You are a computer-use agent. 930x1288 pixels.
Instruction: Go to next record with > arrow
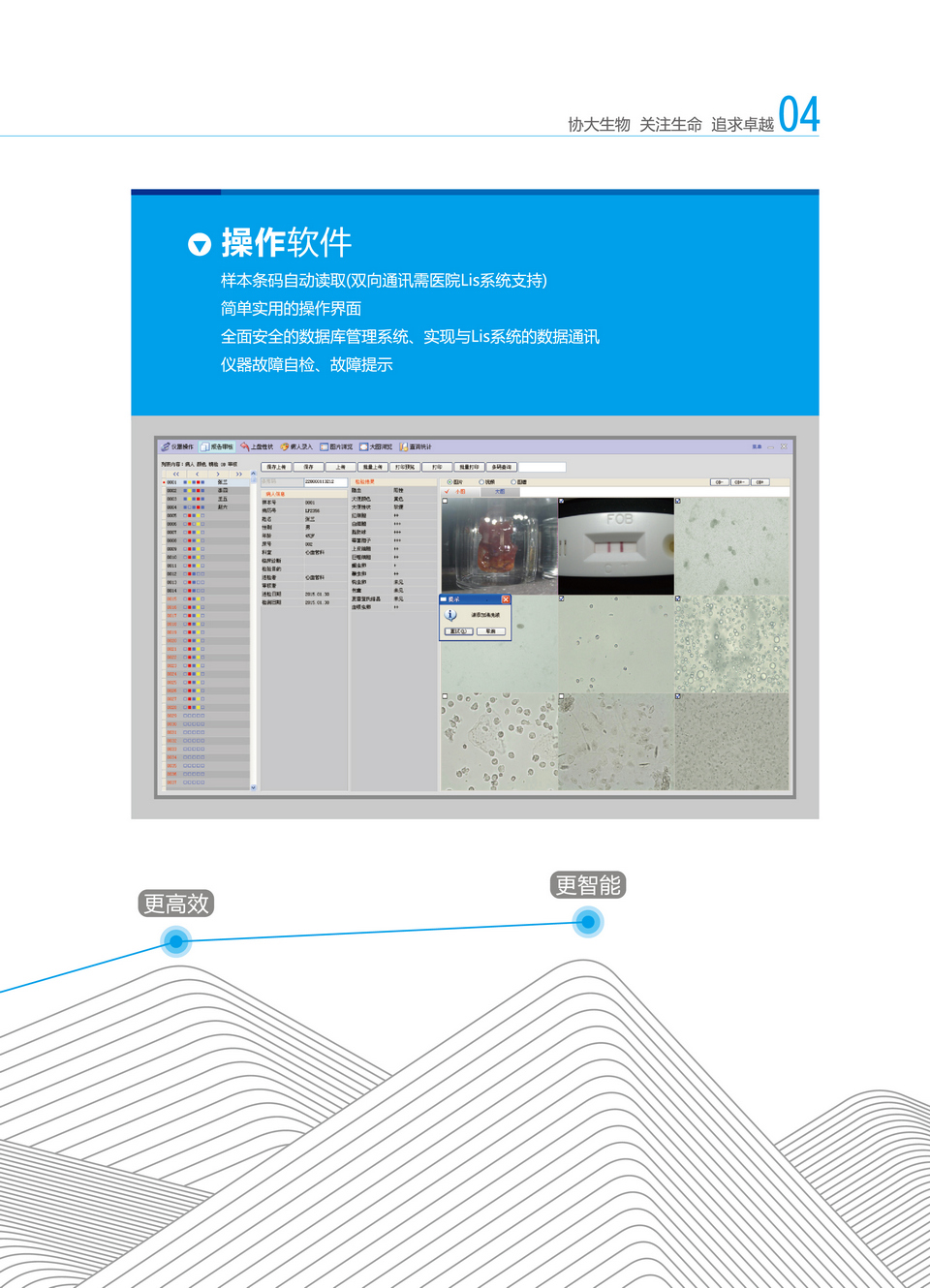[x=218, y=474]
